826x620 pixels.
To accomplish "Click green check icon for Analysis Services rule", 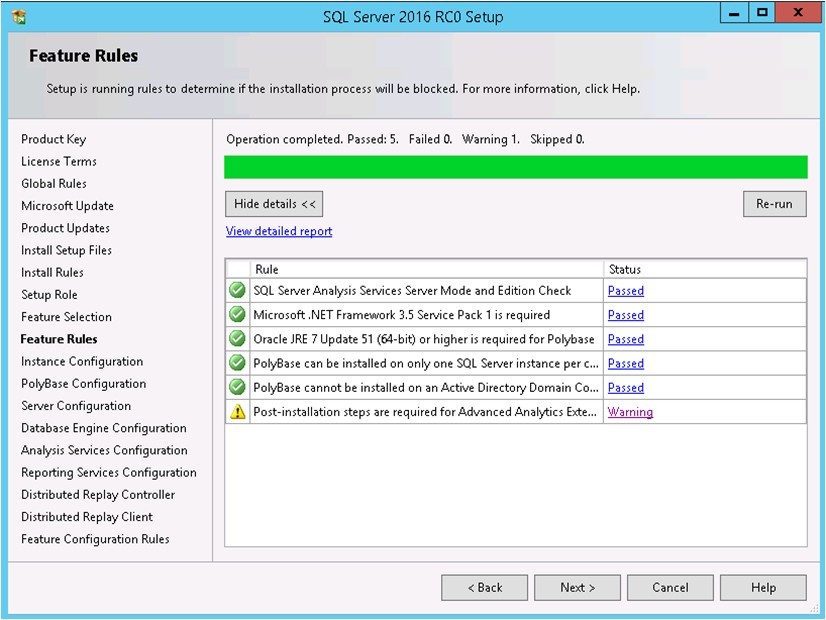I will click(x=238, y=290).
